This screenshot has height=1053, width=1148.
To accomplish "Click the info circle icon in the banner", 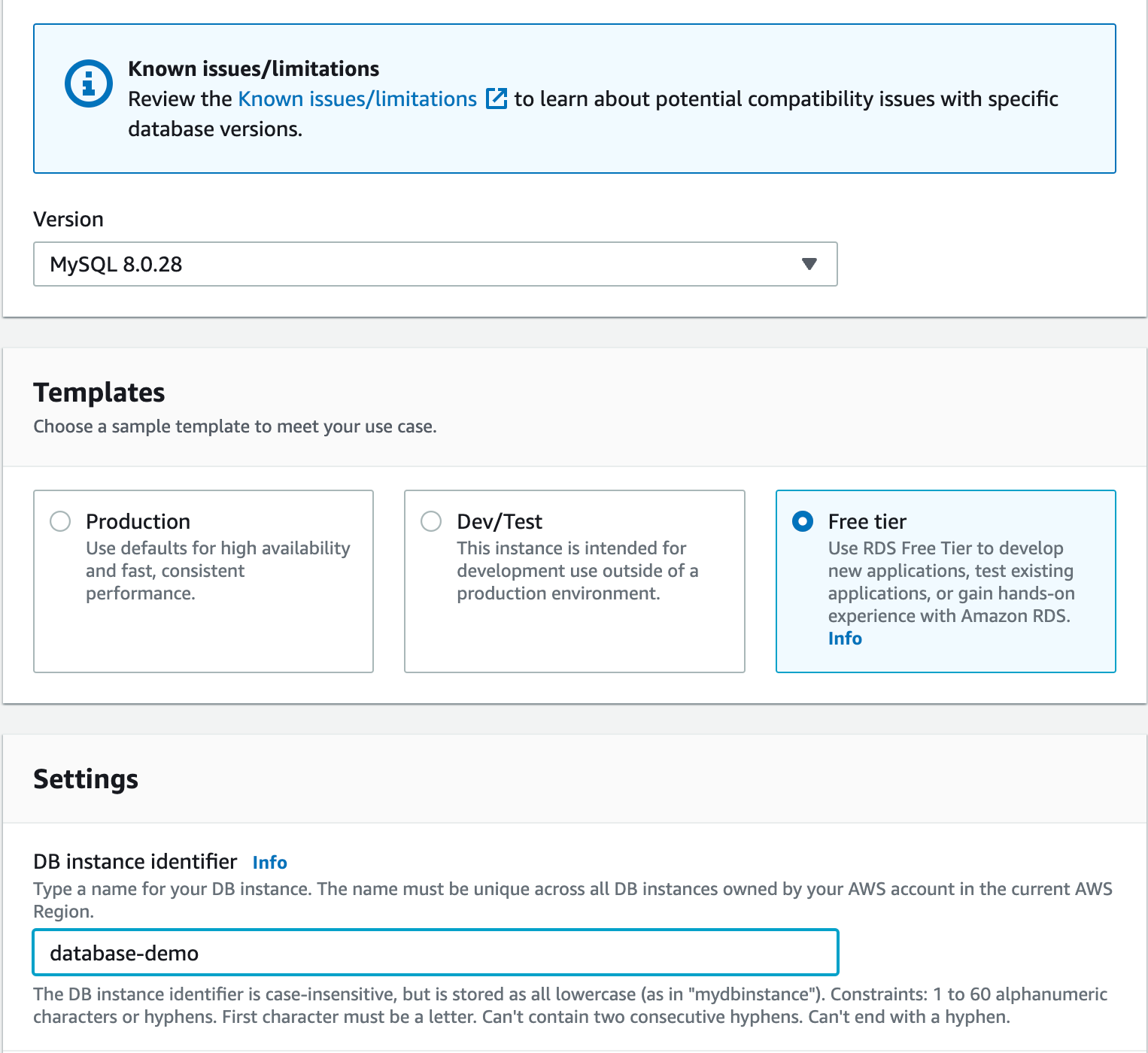I will (x=89, y=83).
